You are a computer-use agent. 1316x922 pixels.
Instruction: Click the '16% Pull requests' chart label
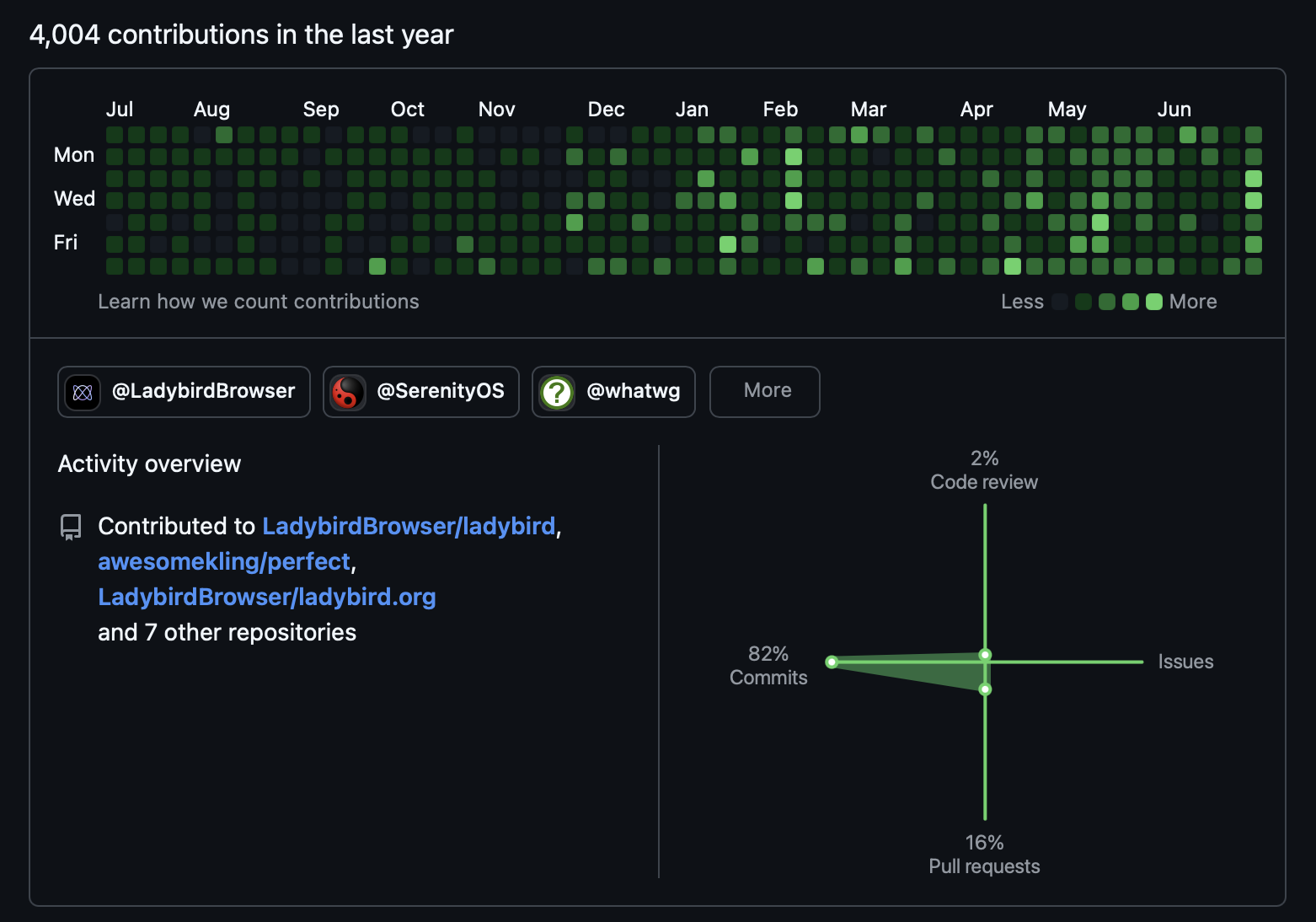pyautogui.click(x=984, y=855)
